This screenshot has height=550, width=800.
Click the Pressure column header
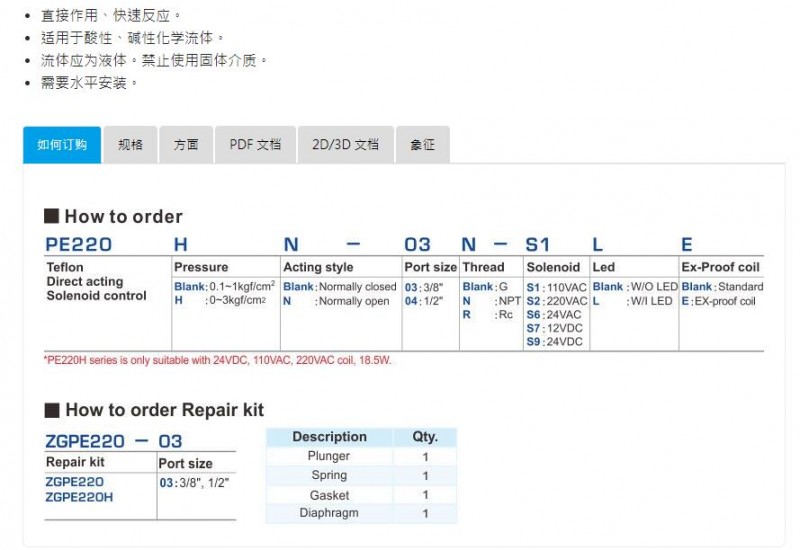201,267
